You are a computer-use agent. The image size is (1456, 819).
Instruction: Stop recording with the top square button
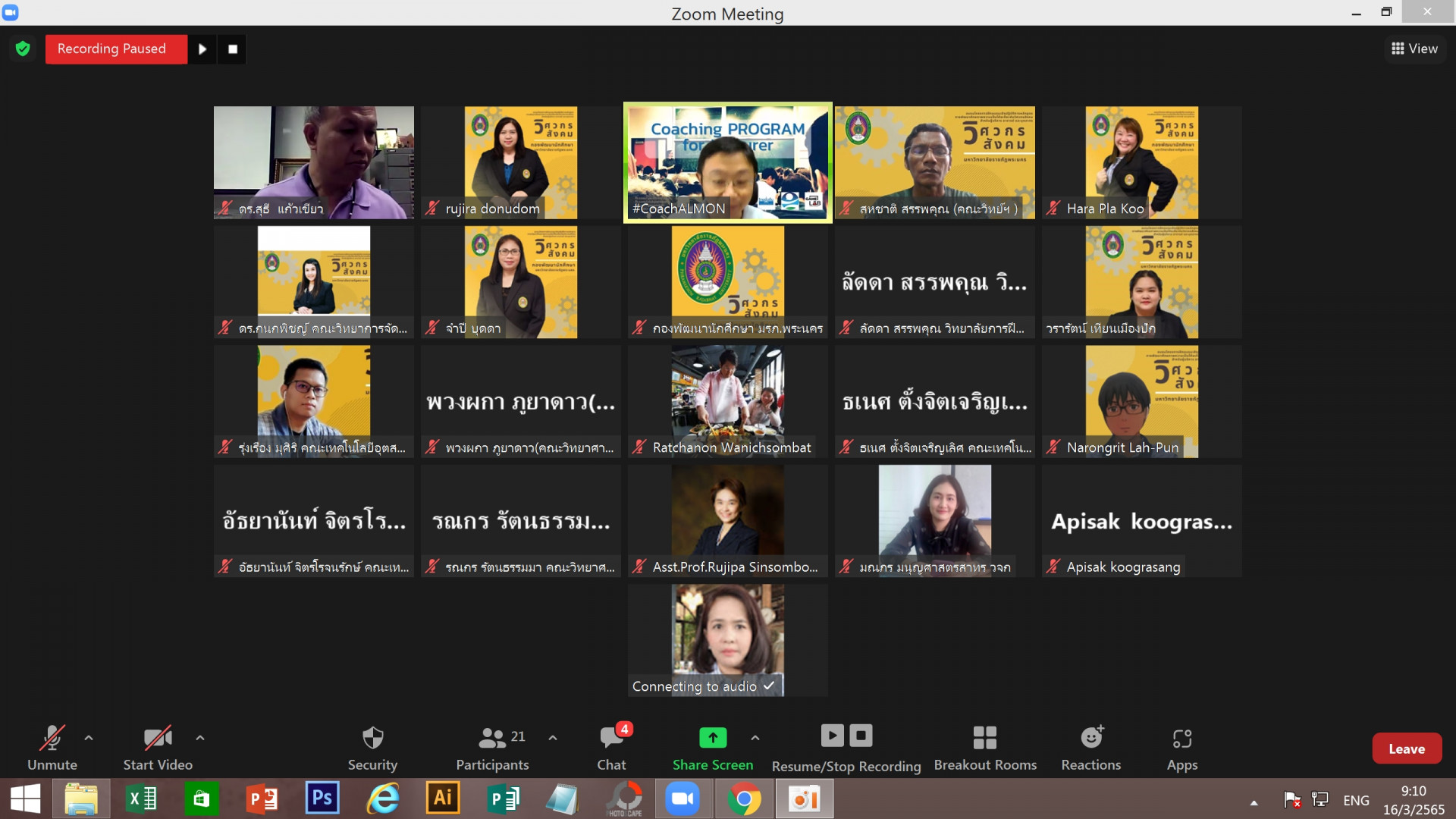pos(233,49)
